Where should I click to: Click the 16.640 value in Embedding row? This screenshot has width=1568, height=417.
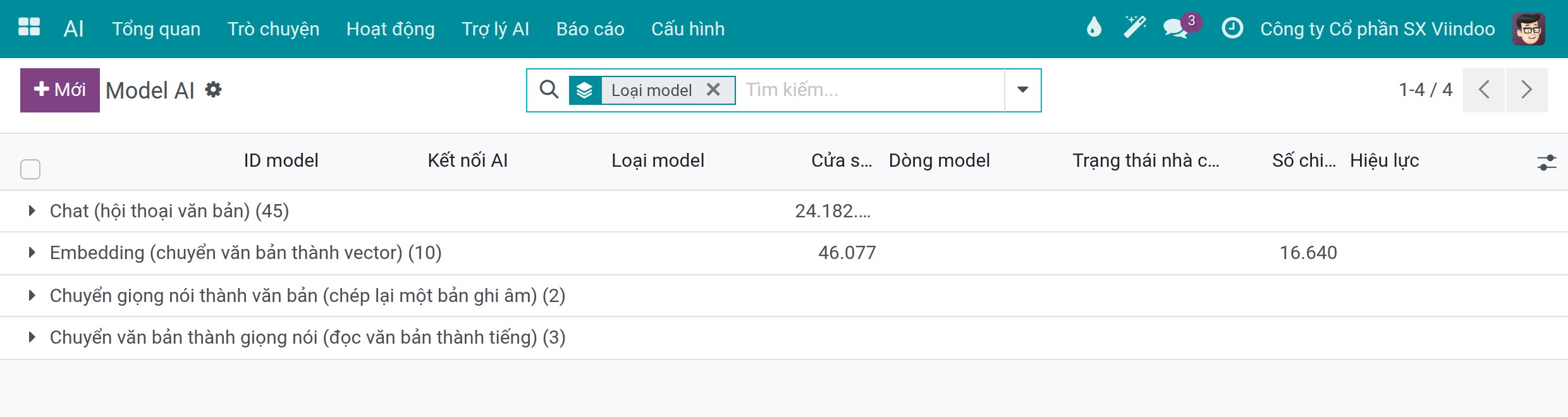(x=1308, y=253)
